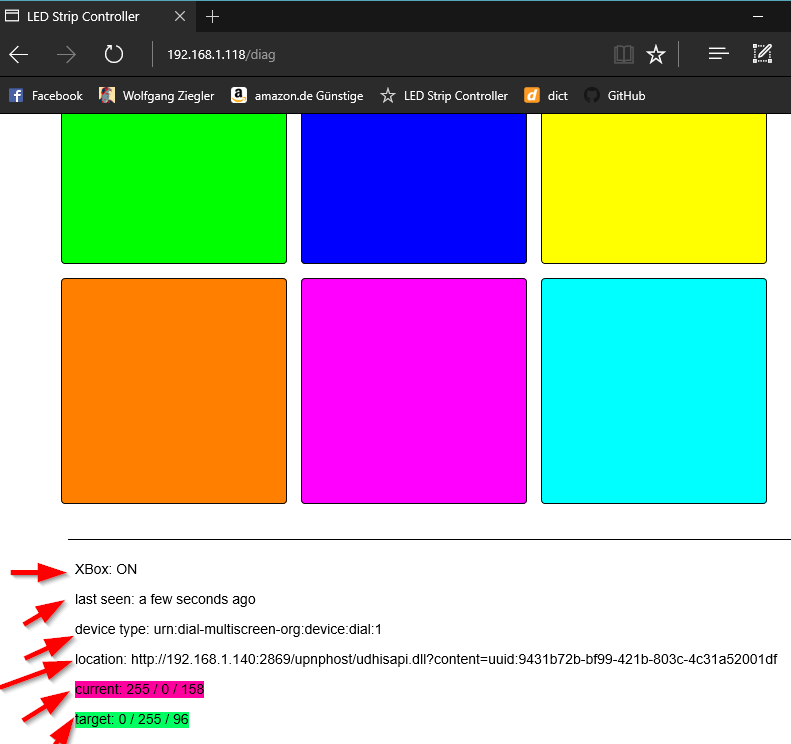This screenshot has width=791, height=744.
Task: Pick the blue color square
Action: [x=414, y=188]
